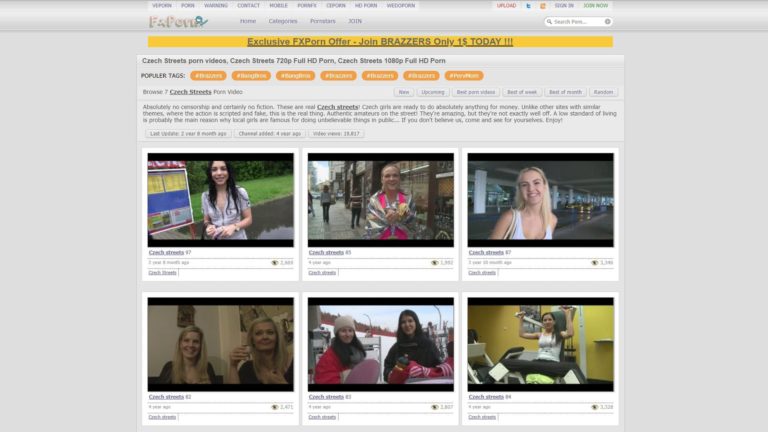Screen dimensions: 768x432
Task: Click the eye views icon under first video
Action: tap(274, 262)
